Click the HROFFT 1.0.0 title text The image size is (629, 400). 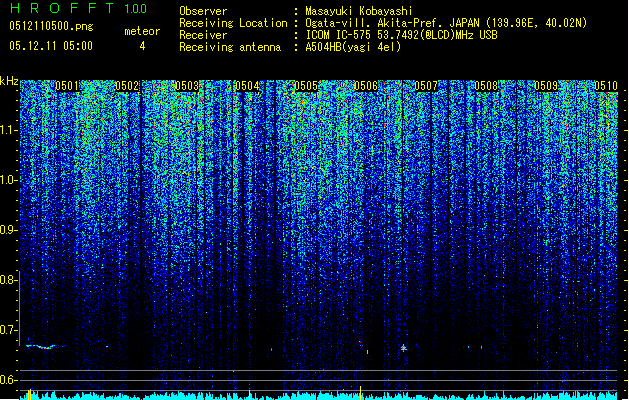[x=79, y=8]
